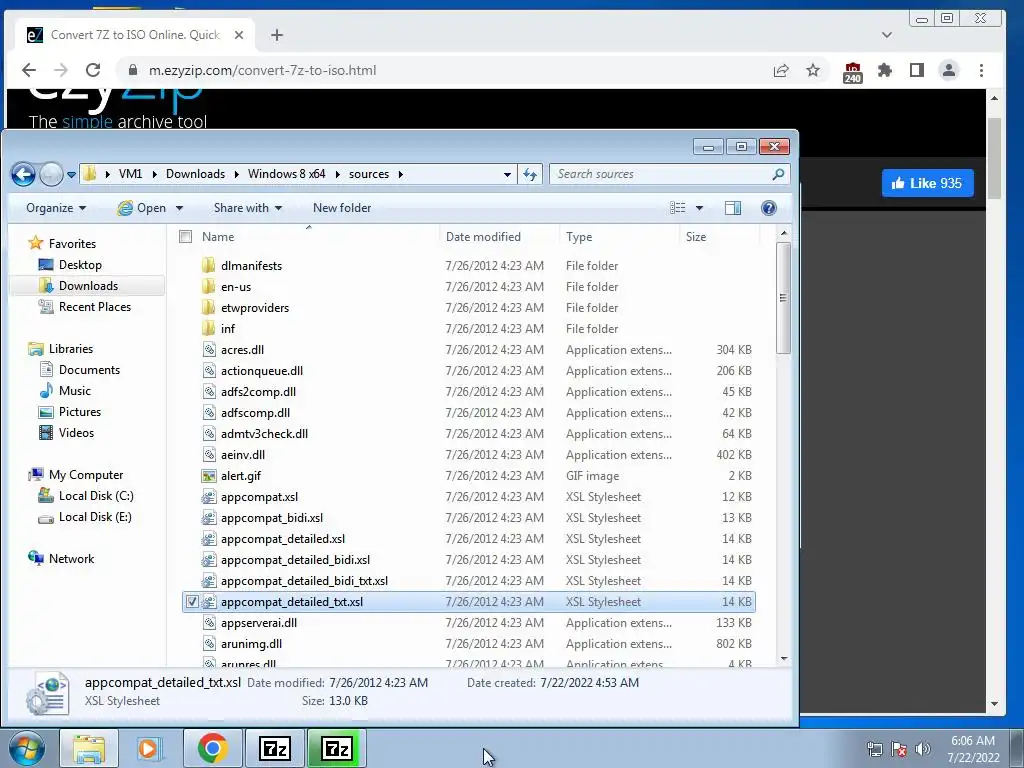The width and height of the screenshot is (1024, 768).
Task: Click the Explorer Back arrow button
Action: click(x=24, y=174)
